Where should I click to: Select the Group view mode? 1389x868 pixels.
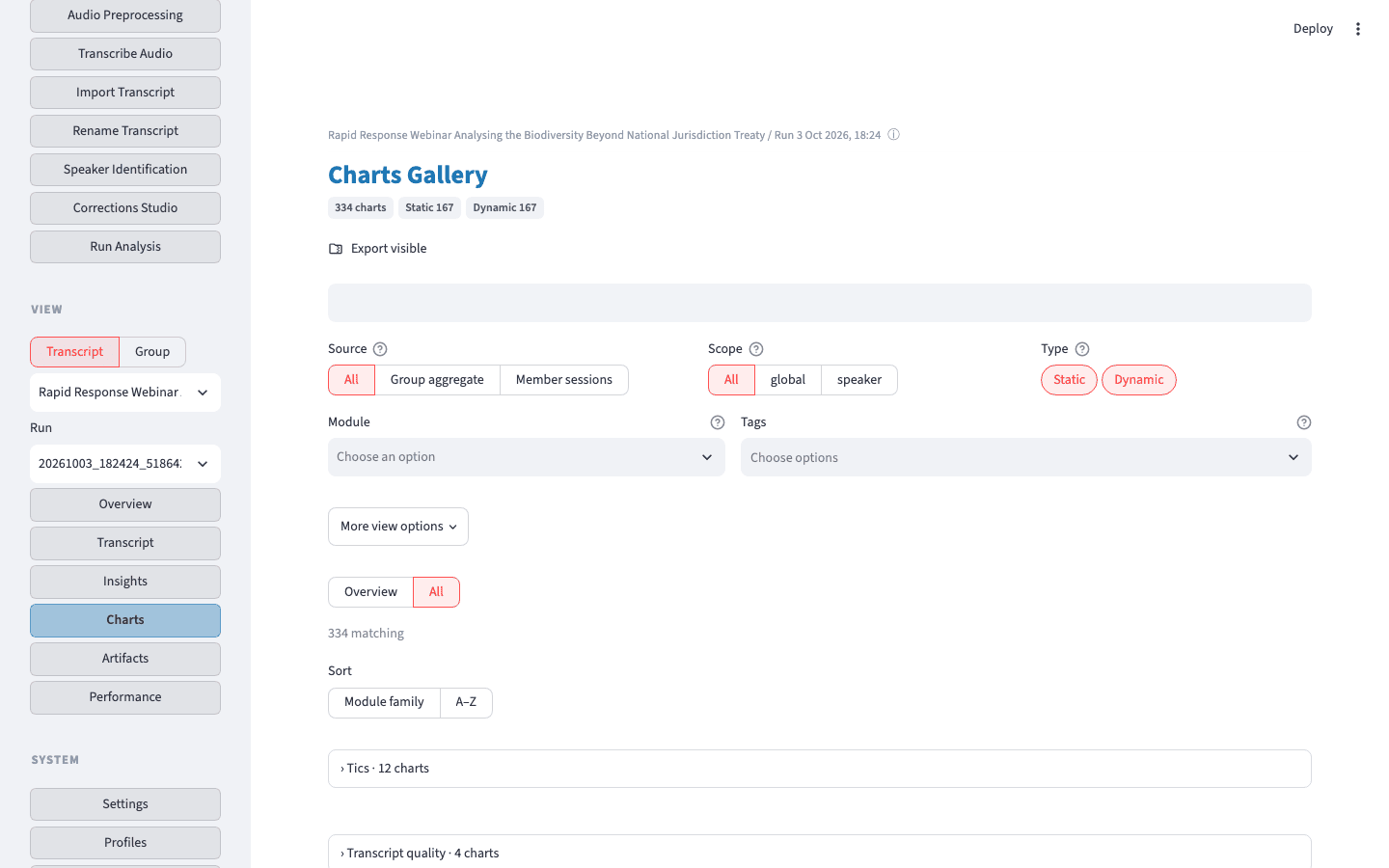152,352
